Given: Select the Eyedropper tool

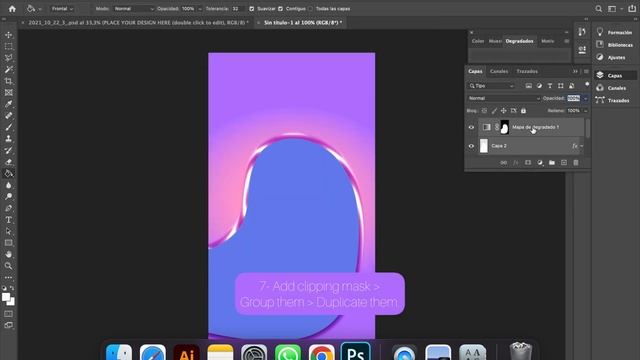Looking at the screenshot, I should [x=9, y=104].
